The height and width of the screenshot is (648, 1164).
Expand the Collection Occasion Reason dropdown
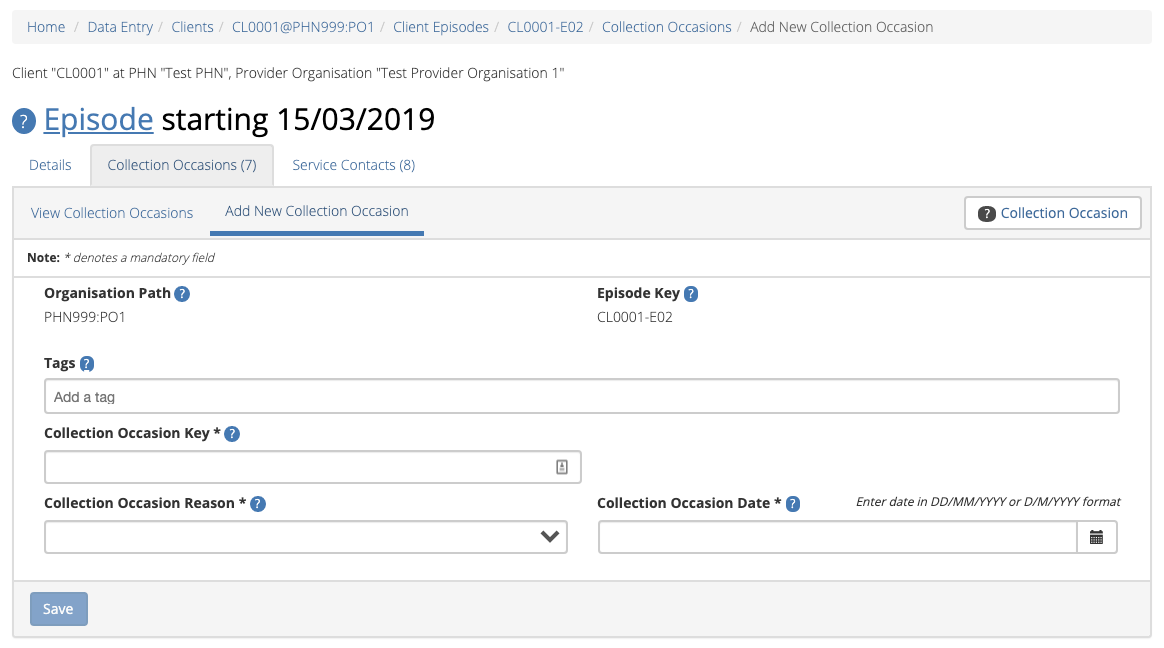tap(305, 537)
